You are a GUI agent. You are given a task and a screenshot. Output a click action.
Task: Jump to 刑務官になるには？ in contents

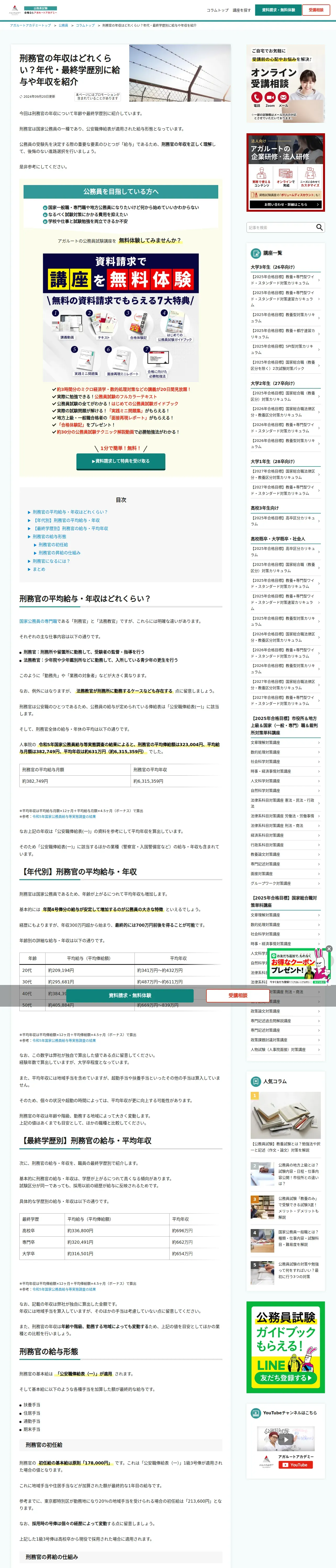51,561
